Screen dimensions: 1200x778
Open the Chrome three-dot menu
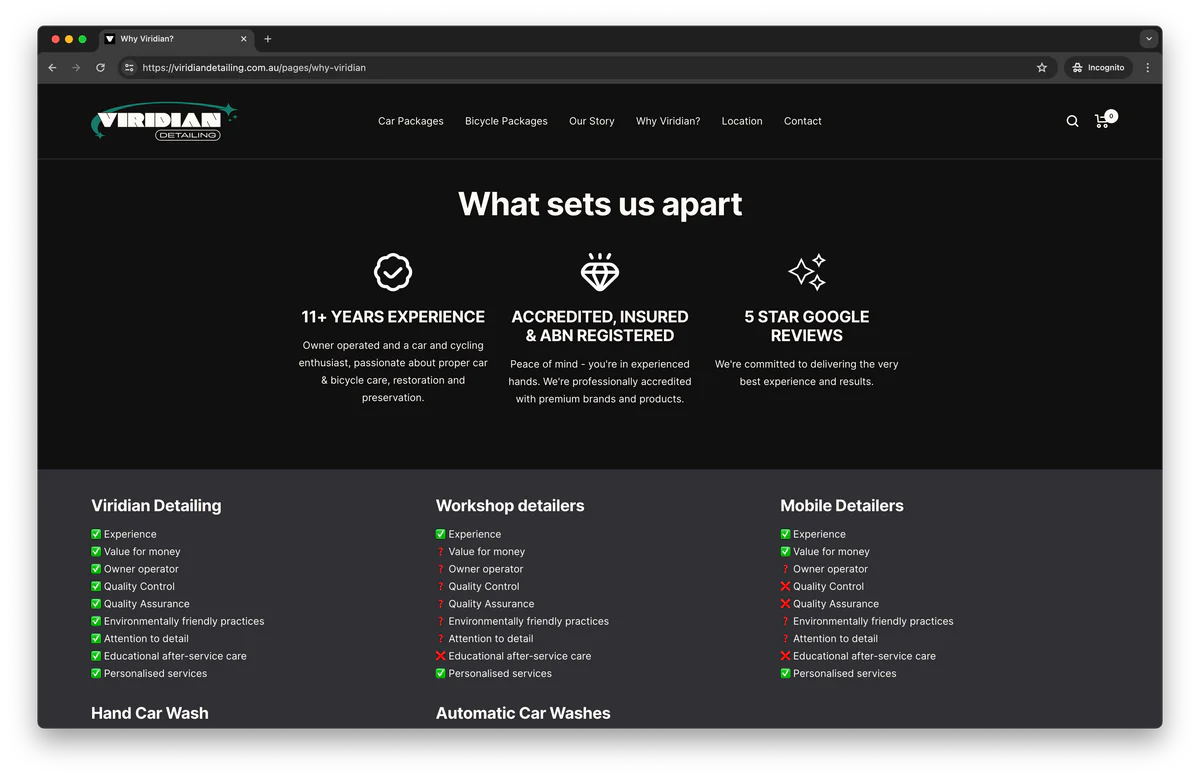click(1147, 68)
